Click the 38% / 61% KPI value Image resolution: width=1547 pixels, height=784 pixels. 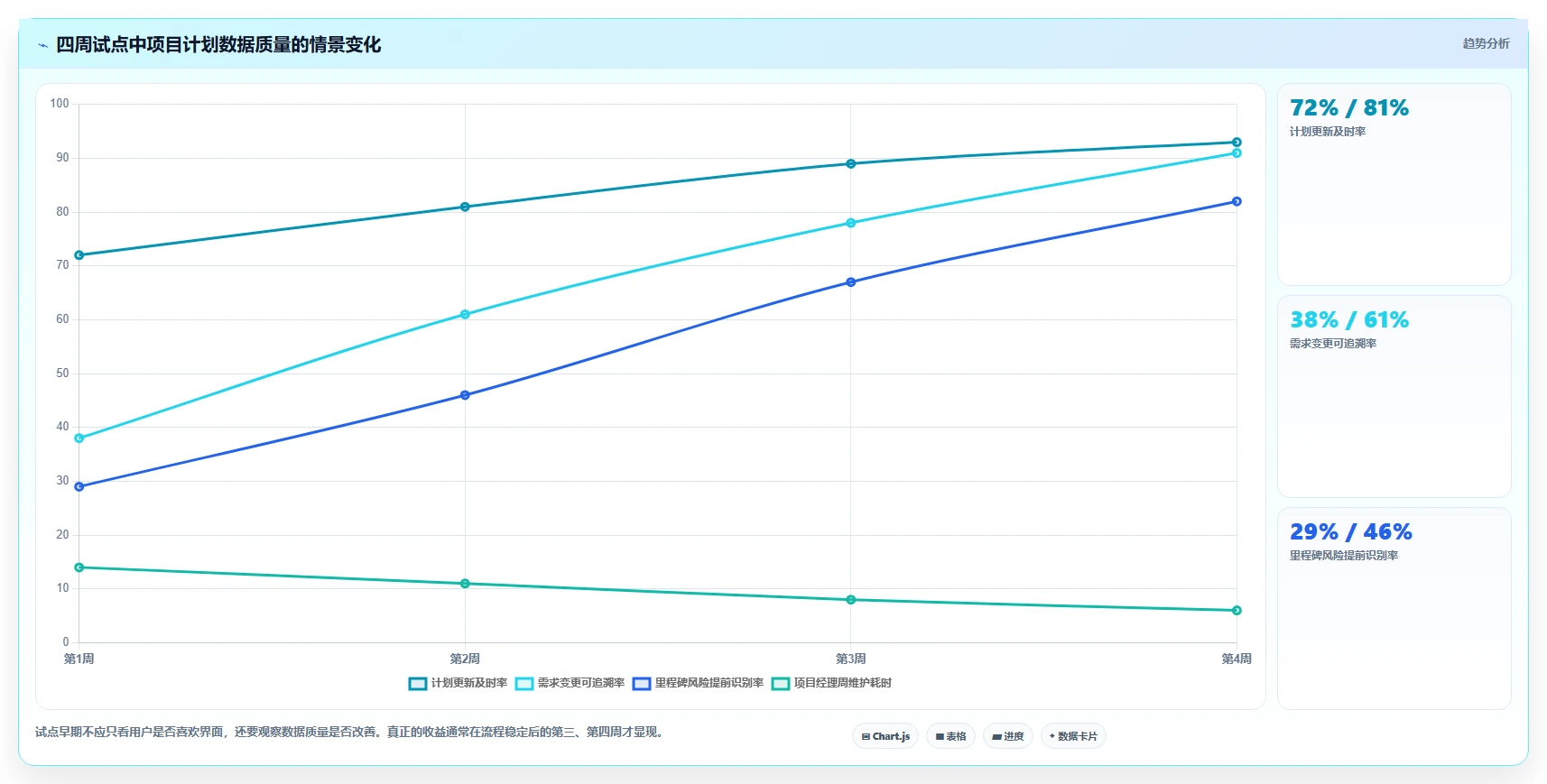(1349, 320)
